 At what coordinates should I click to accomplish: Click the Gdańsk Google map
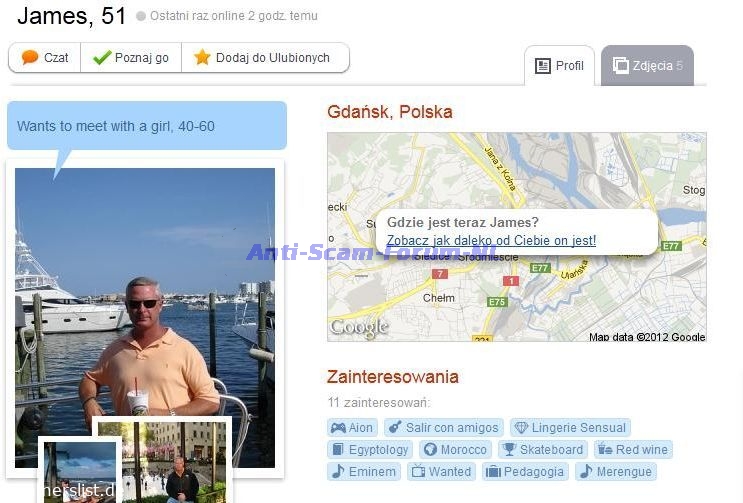[516, 237]
